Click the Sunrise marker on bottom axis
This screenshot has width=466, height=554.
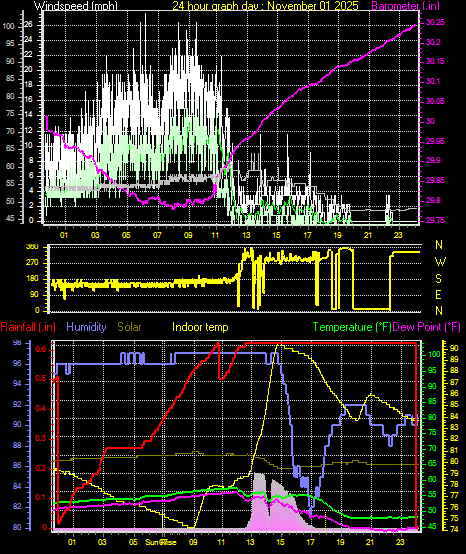161,542
